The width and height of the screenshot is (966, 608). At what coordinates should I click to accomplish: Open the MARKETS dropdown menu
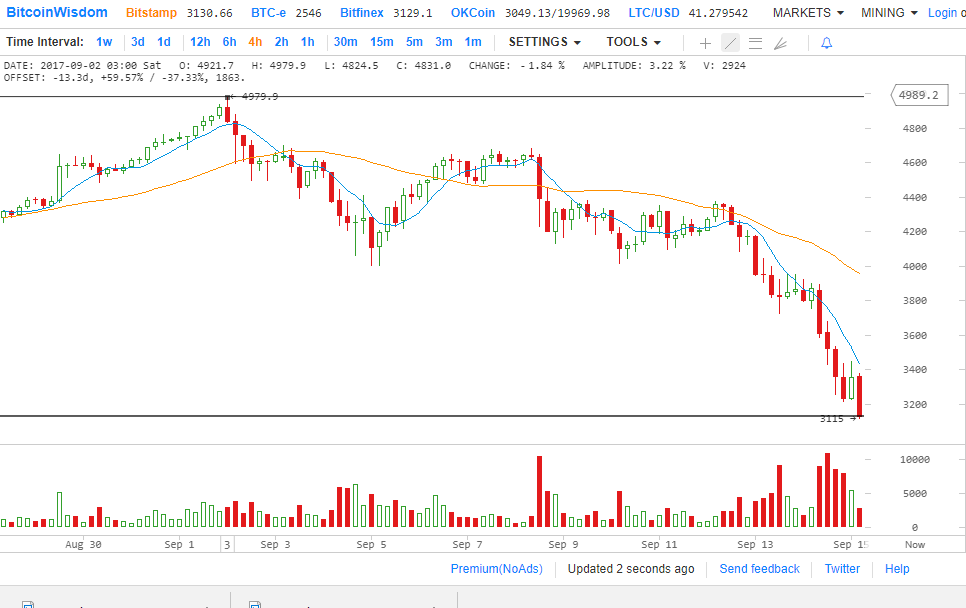[808, 13]
